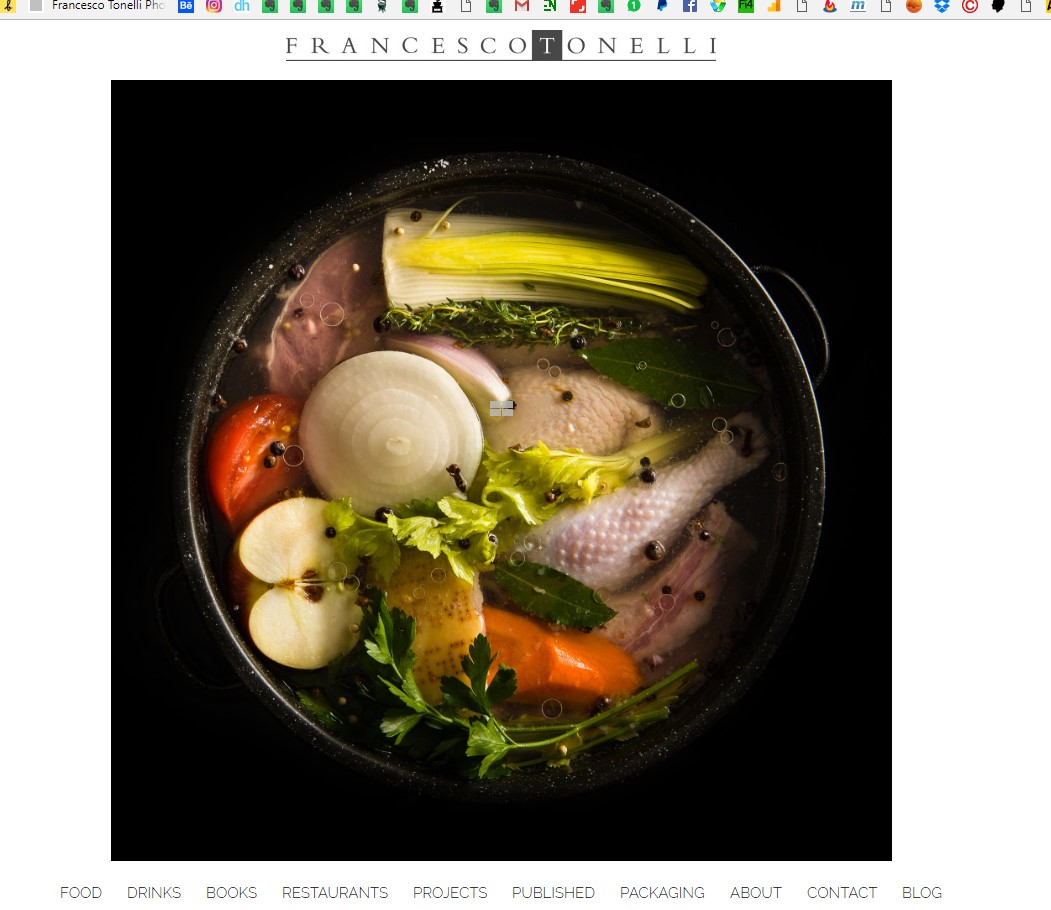Open the Dropbox bookmark icon
This screenshot has height=910, width=1051.
(x=942, y=6)
